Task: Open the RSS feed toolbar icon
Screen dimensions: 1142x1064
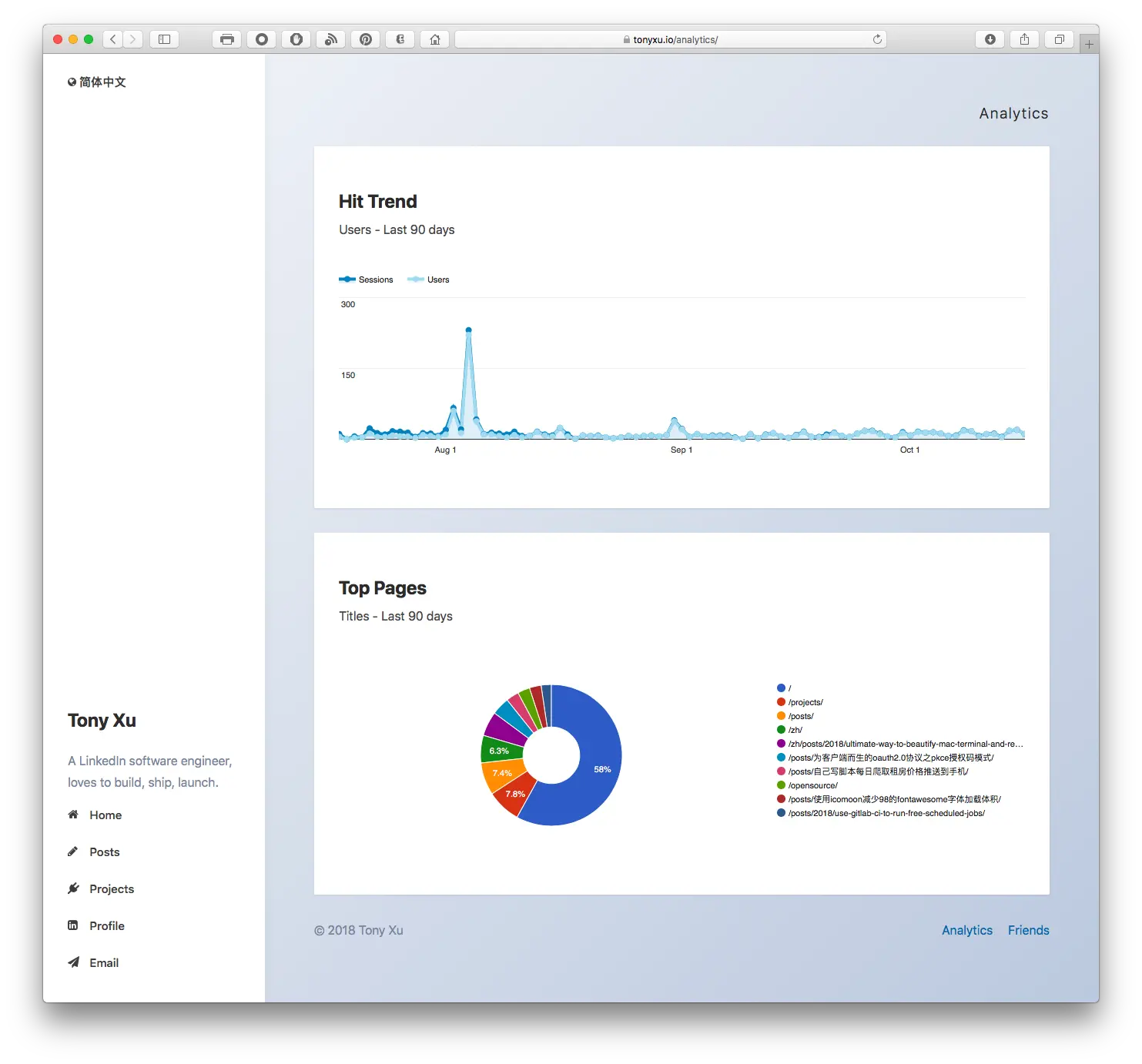Action: [330, 38]
